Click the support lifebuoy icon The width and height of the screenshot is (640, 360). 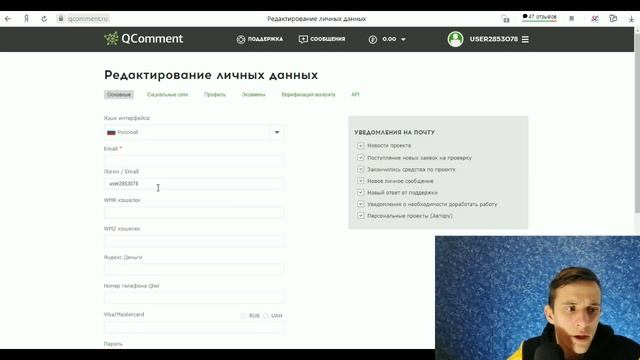241,39
